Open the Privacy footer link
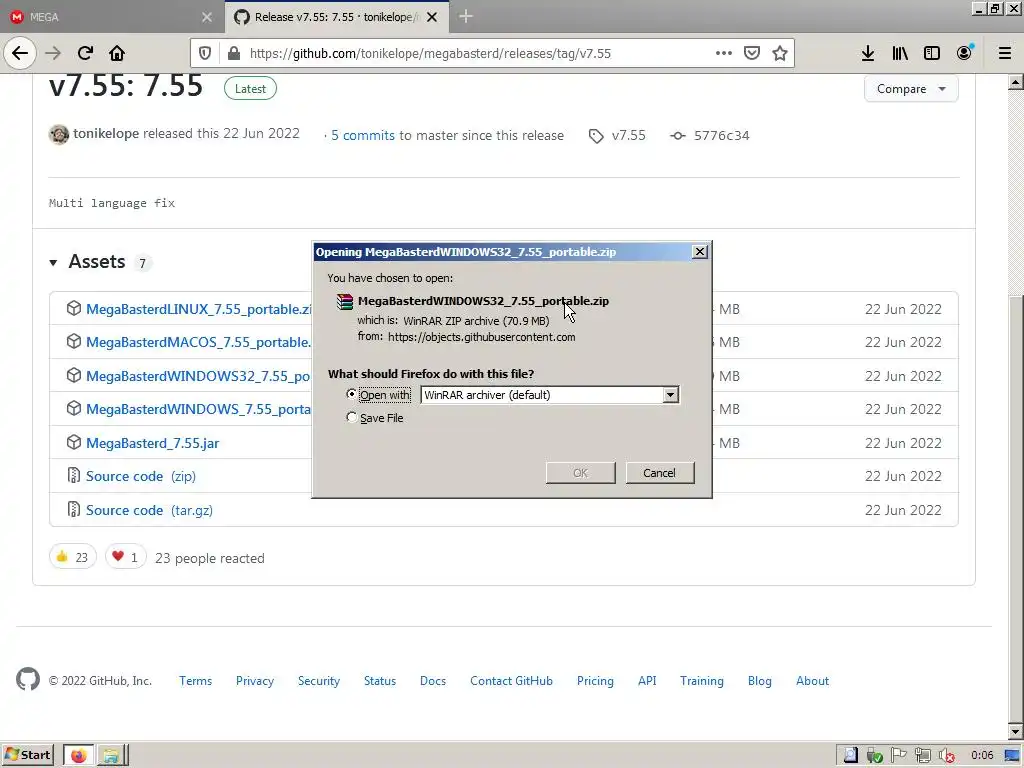The height and width of the screenshot is (768, 1024). click(255, 680)
